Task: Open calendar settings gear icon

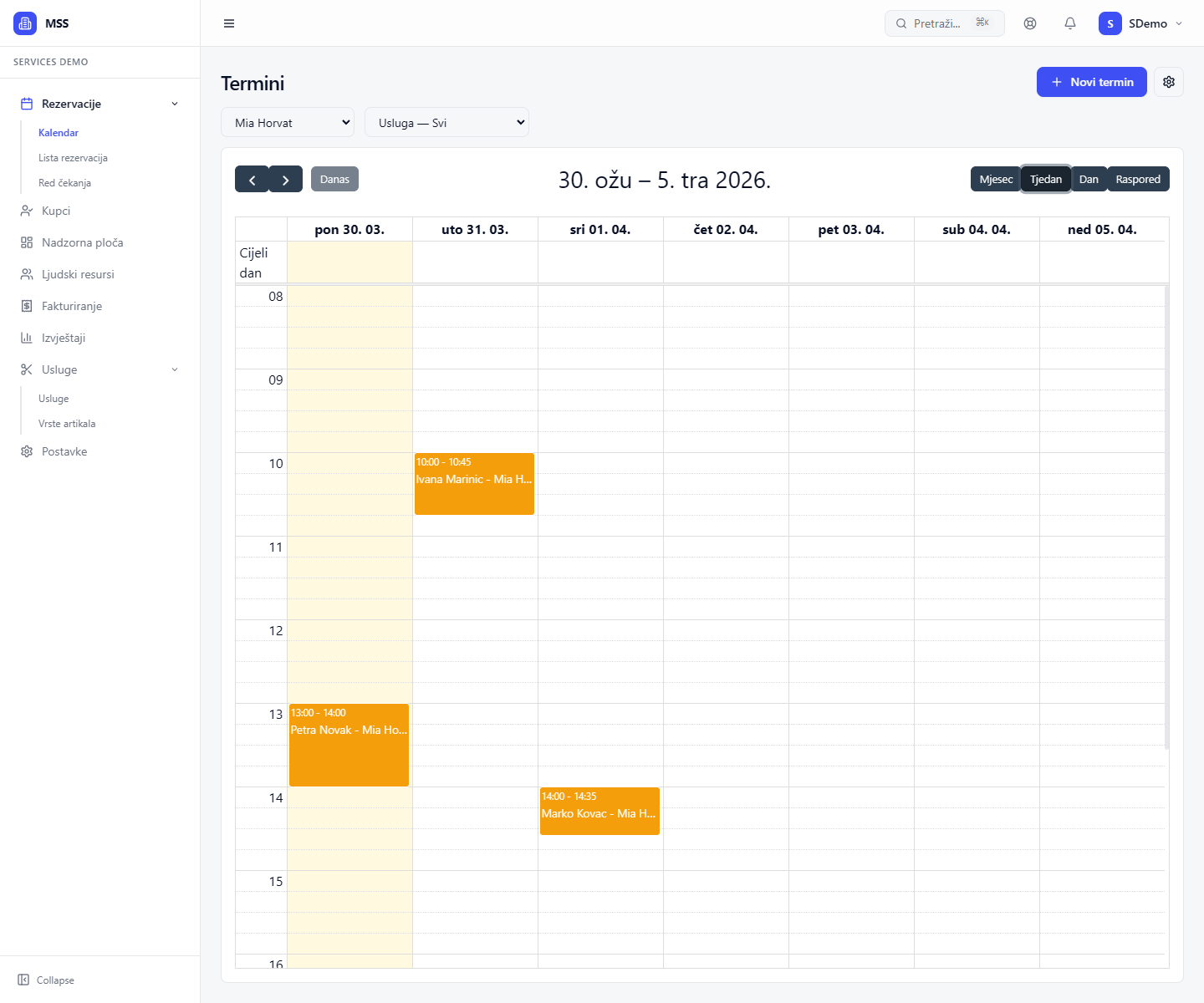Action: click(1169, 82)
